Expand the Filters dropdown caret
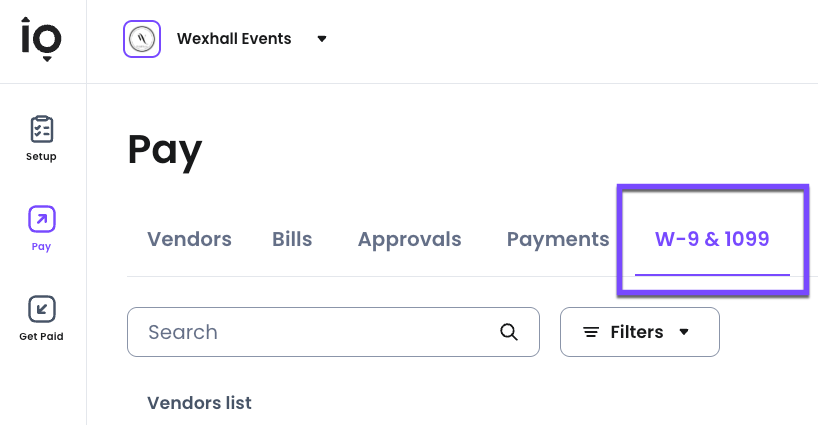This screenshot has width=818, height=425. [684, 332]
